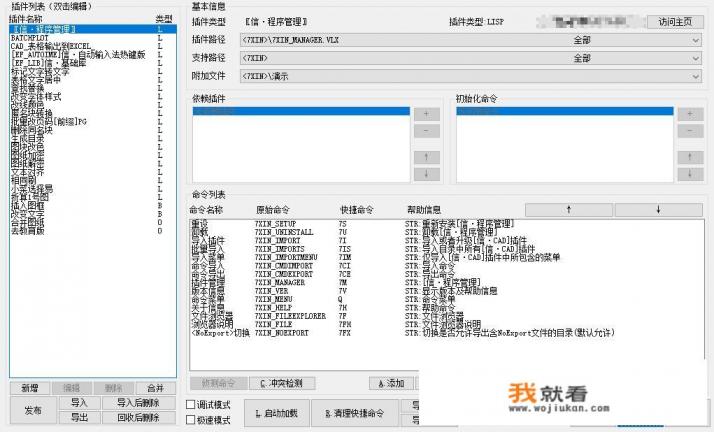This screenshot has width=714, height=432.
Task: Move the initialization command down
Action: pos(690,174)
